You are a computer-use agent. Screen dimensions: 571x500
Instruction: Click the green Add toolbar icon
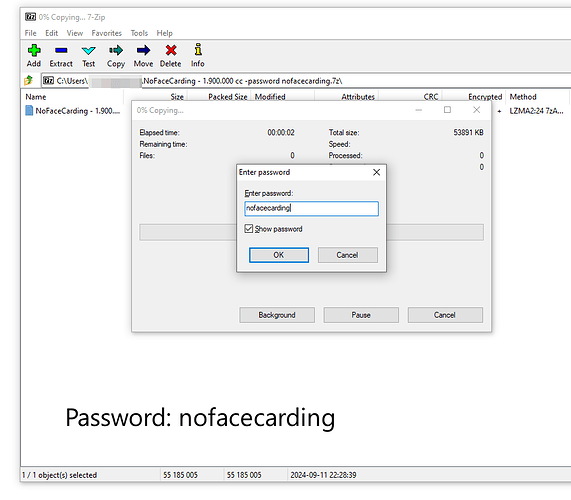34,50
